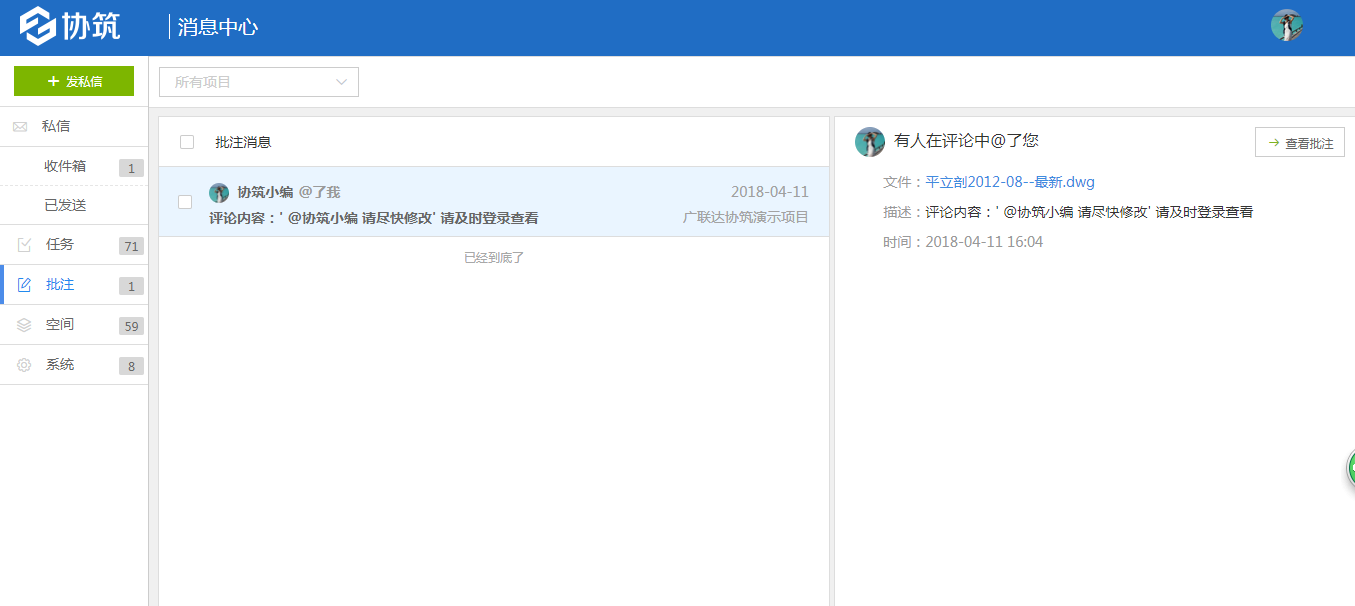Check the select-all checkbox beside 批注消息
Screen dimensions: 1355x606
point(185,142)
